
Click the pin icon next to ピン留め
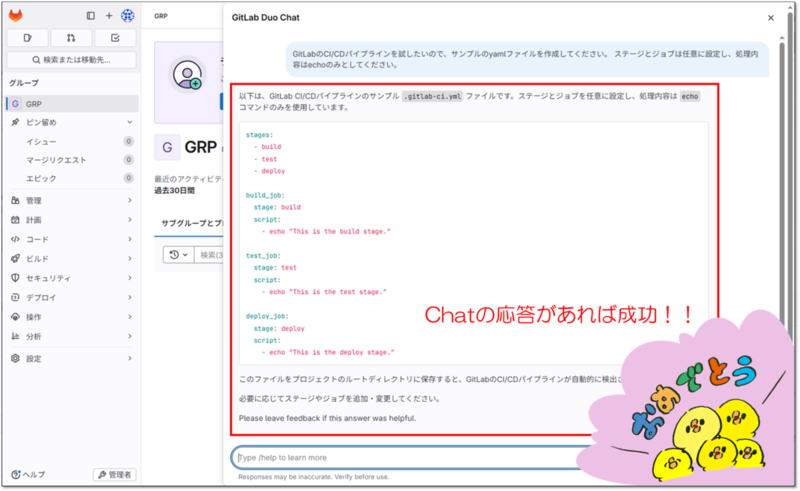tap(15, 122)
